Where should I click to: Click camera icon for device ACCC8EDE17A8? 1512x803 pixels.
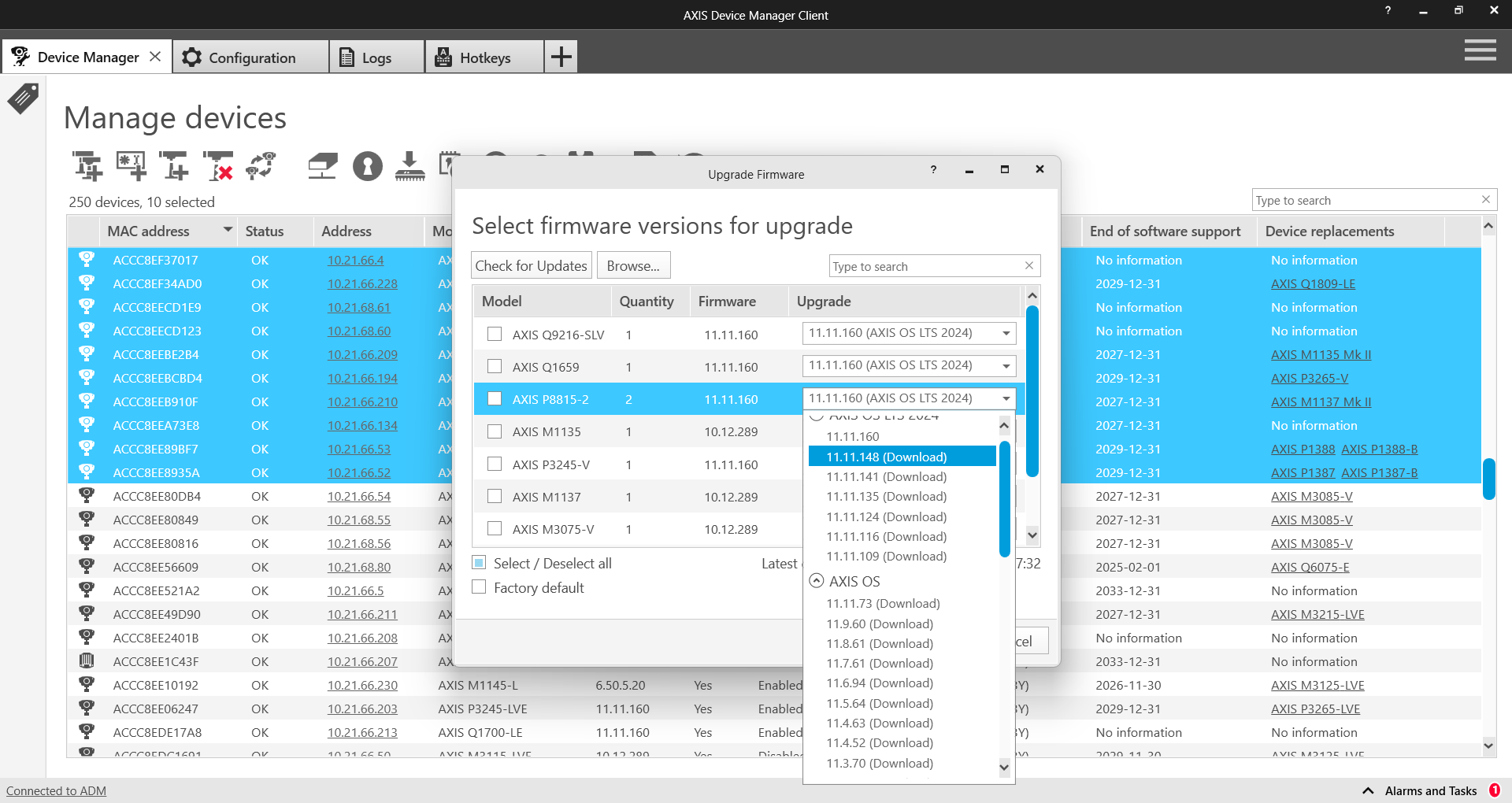pos(87,731)
